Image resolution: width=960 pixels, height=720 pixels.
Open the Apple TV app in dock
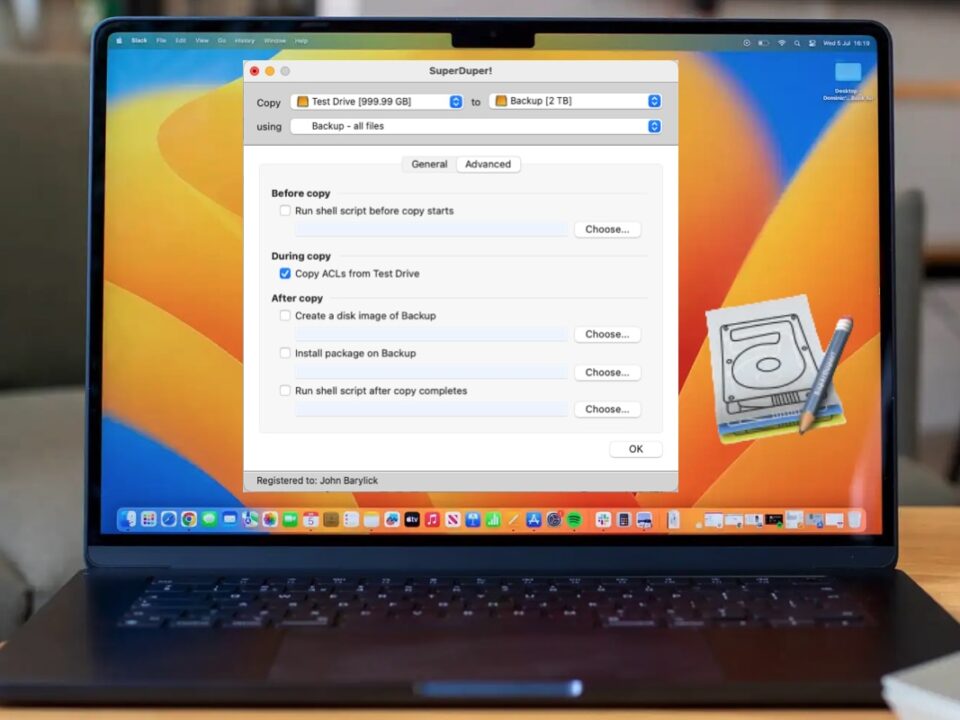411,520
